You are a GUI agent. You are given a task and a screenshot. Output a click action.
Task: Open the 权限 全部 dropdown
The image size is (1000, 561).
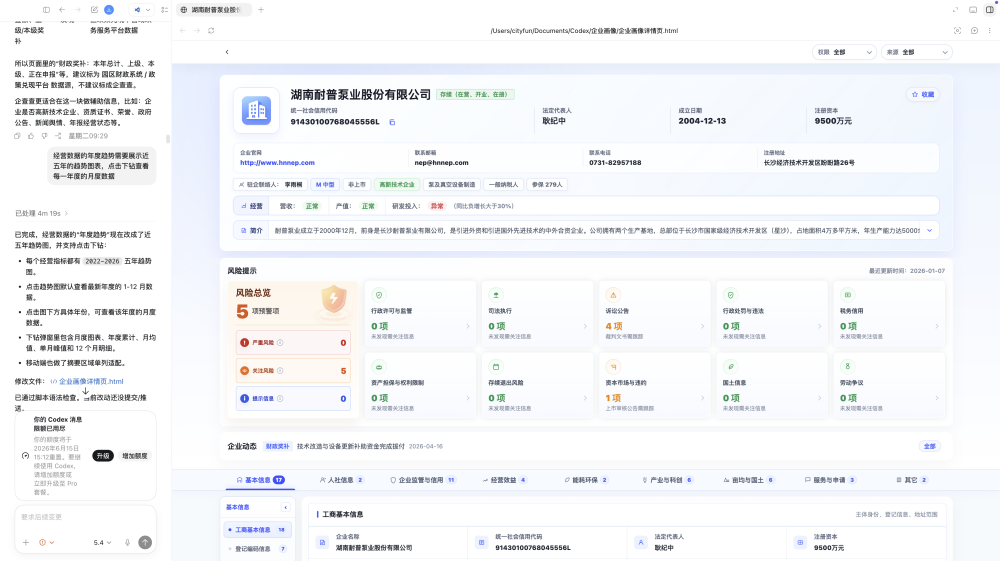[844, 52]
